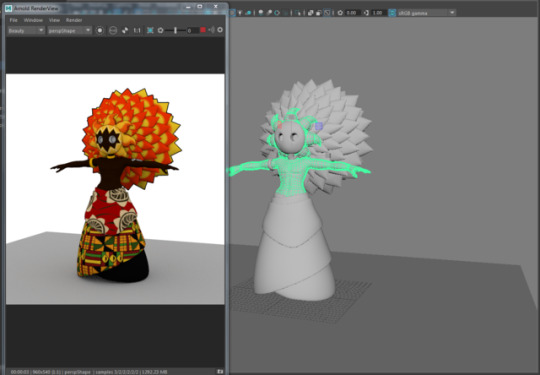Edit the viewport exposure field 0.00
The height and width of the screenshot is (375, 540).
352,13
